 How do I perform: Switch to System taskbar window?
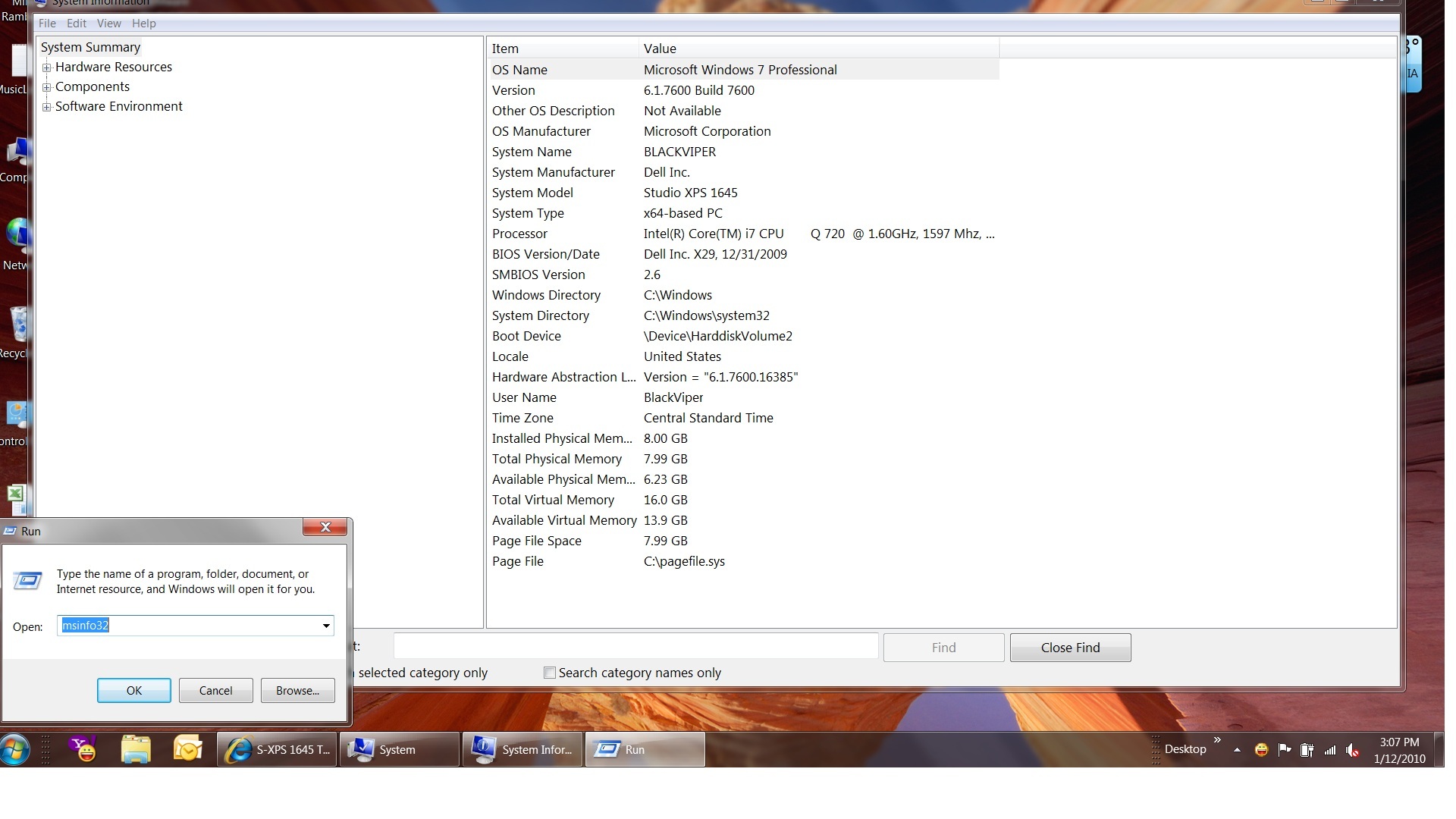(x=400, y=749)
